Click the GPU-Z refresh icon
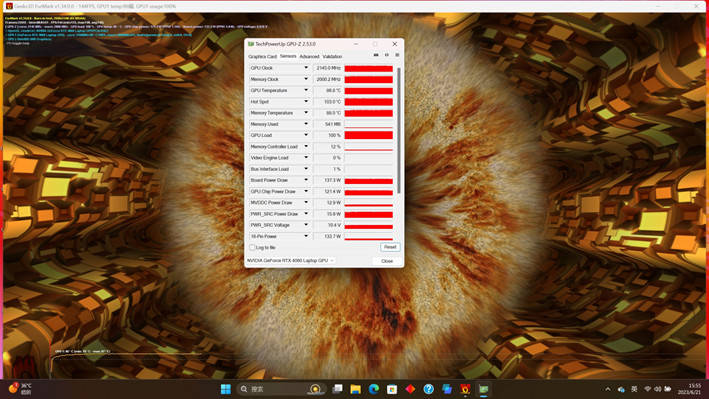This screenshot has width=709, height=399. coord(387,55)
